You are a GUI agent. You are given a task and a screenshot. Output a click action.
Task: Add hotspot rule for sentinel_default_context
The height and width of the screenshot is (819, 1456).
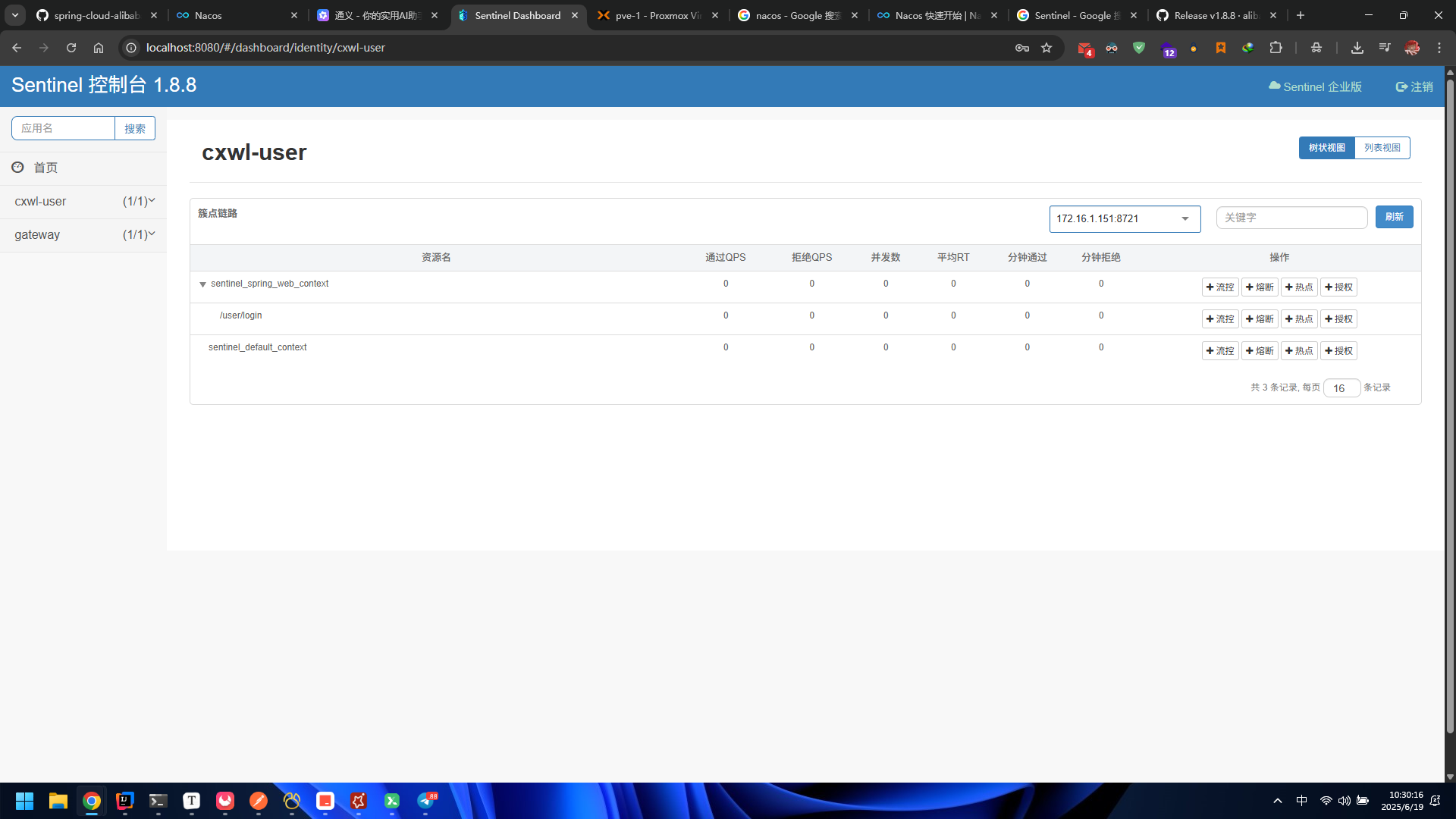pyautogui.click(x=1298, y=351)
